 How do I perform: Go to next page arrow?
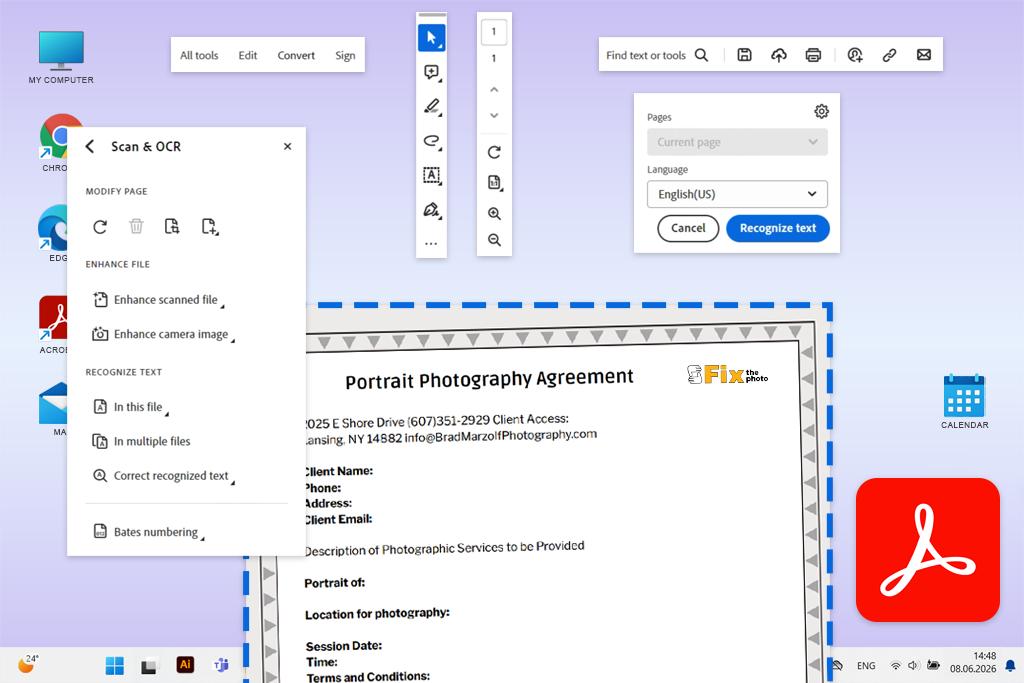pos(494,116)
